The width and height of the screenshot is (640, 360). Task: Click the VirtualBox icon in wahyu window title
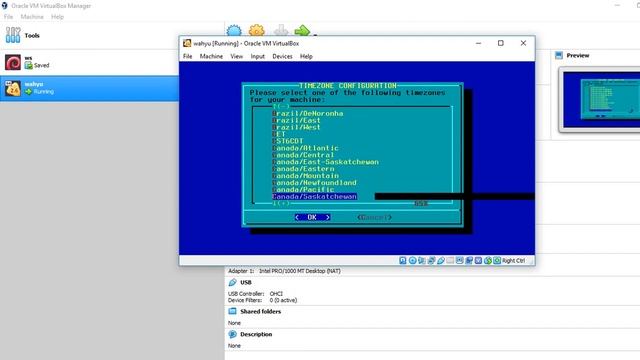coord(187,43)
